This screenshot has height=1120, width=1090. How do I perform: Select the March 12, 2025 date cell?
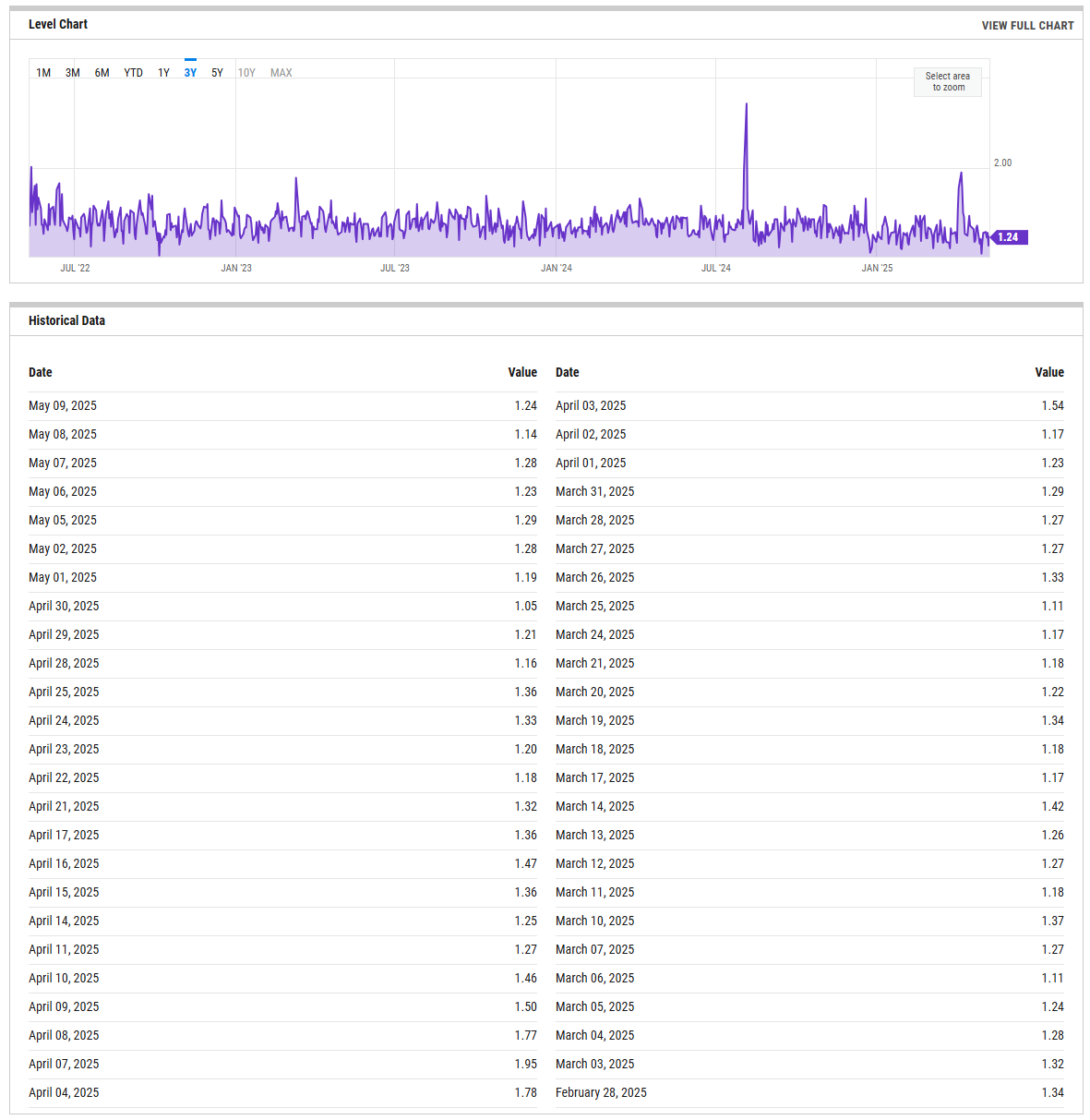[595, 863]
